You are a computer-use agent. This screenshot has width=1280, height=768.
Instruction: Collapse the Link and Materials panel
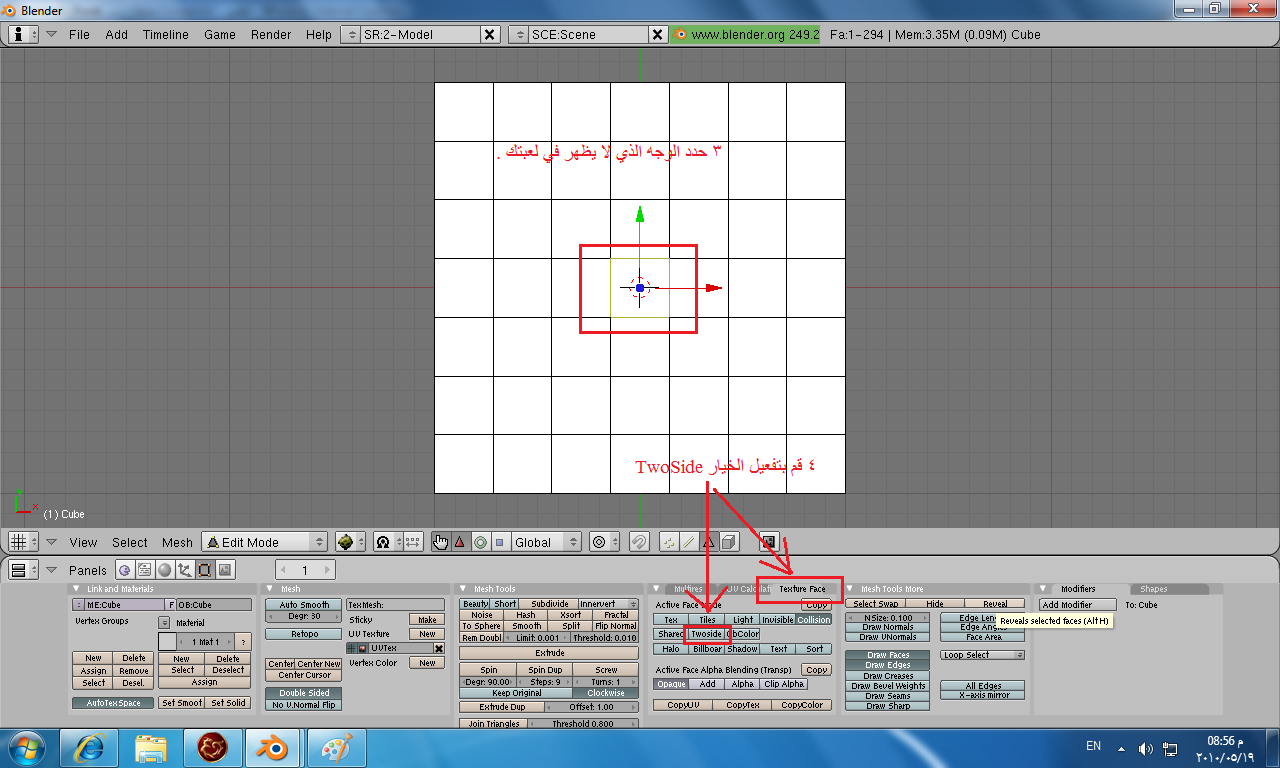[x=78, y=589]
